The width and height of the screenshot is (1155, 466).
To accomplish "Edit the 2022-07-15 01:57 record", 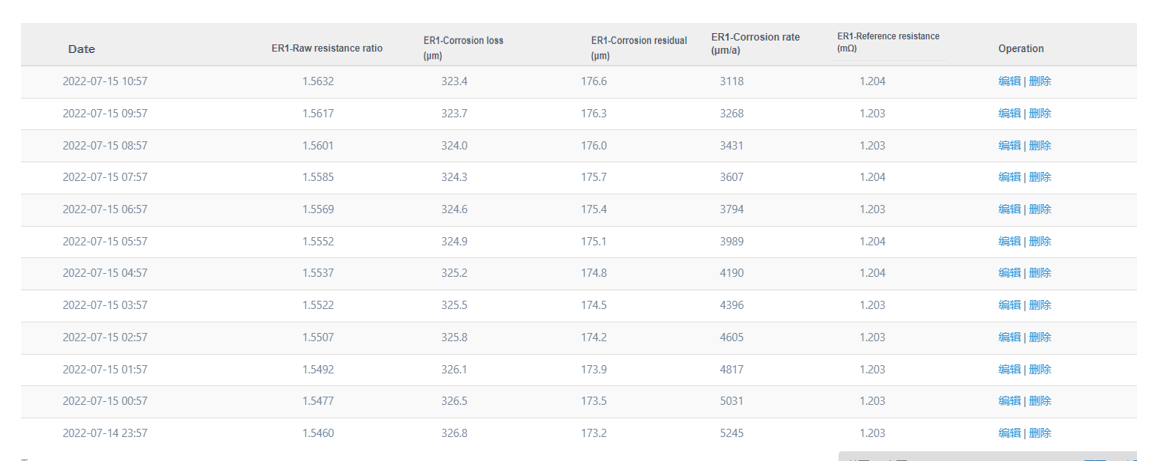I will pyautogui.click(x=1009, y=369).
